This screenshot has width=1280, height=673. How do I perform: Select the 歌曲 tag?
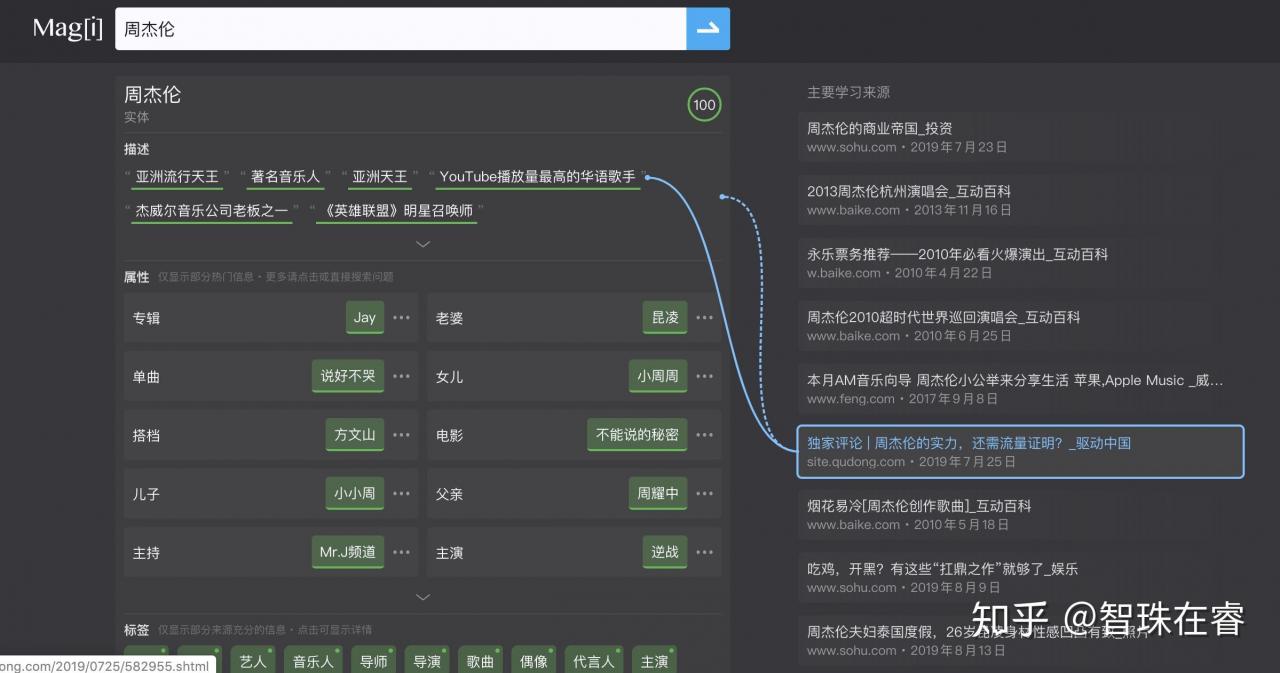(x=481, y=661)
